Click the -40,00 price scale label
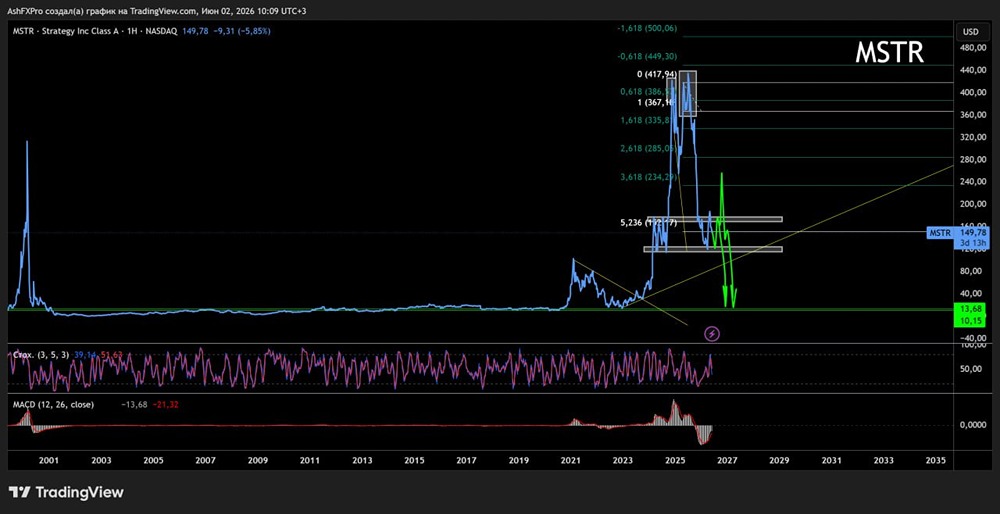The image size is (1000, 514). 971,338
